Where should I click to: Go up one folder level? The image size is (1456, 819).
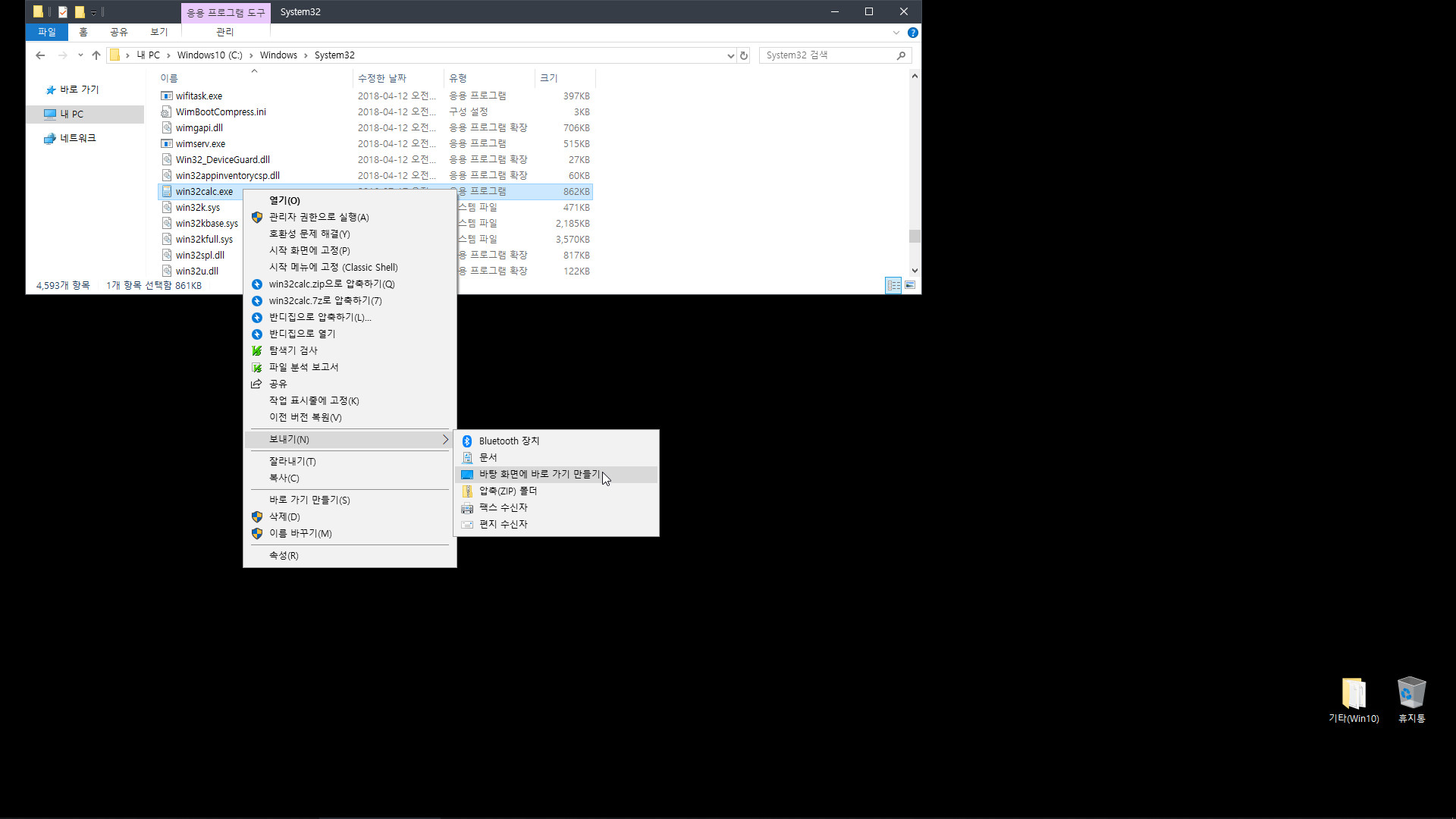[96, 55]
